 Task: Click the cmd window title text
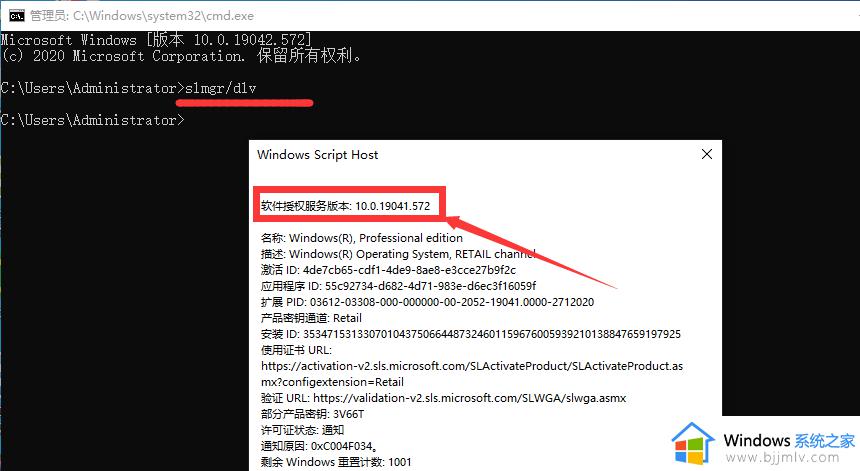(142, 15)
